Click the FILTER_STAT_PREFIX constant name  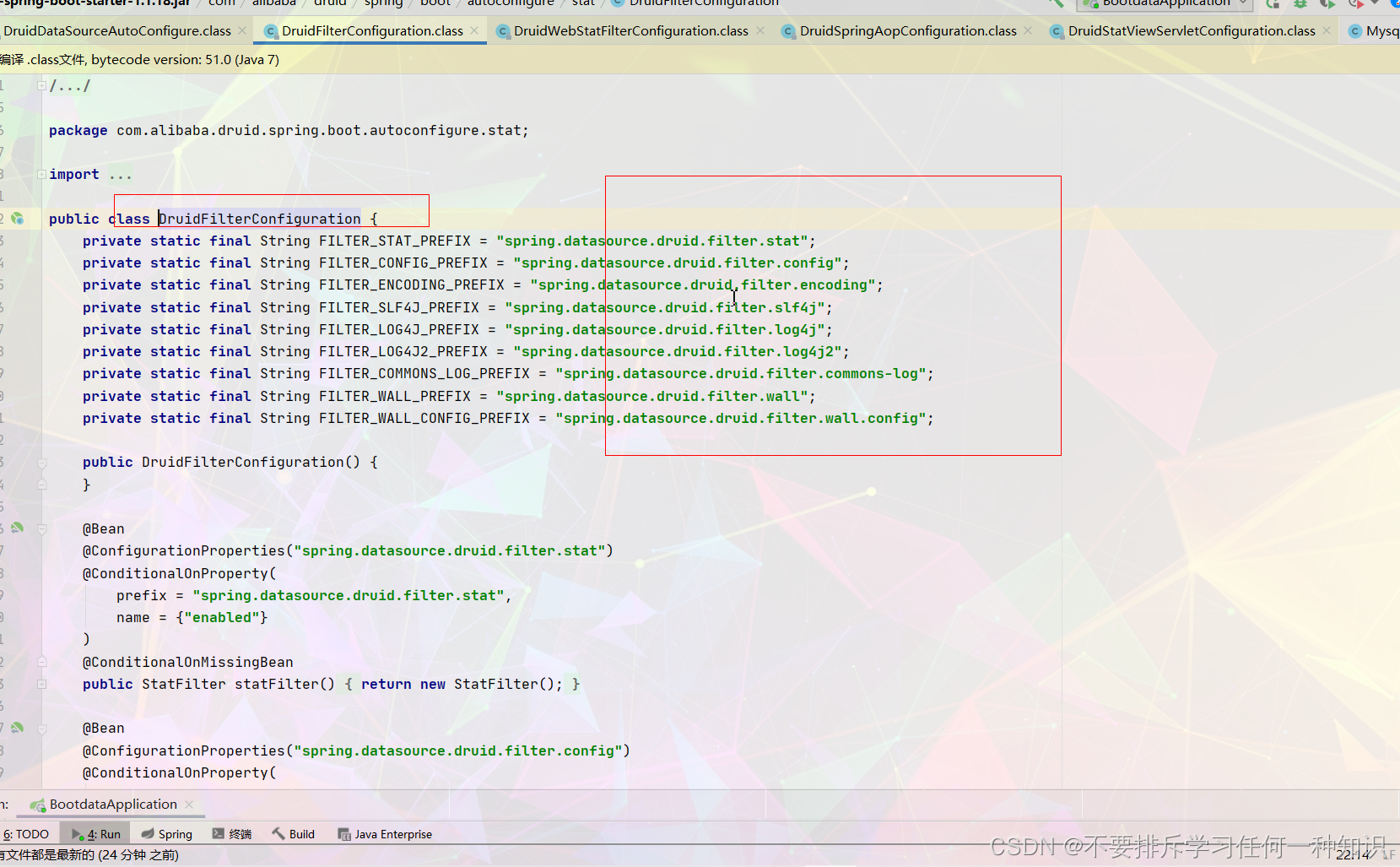pos(395,241)
